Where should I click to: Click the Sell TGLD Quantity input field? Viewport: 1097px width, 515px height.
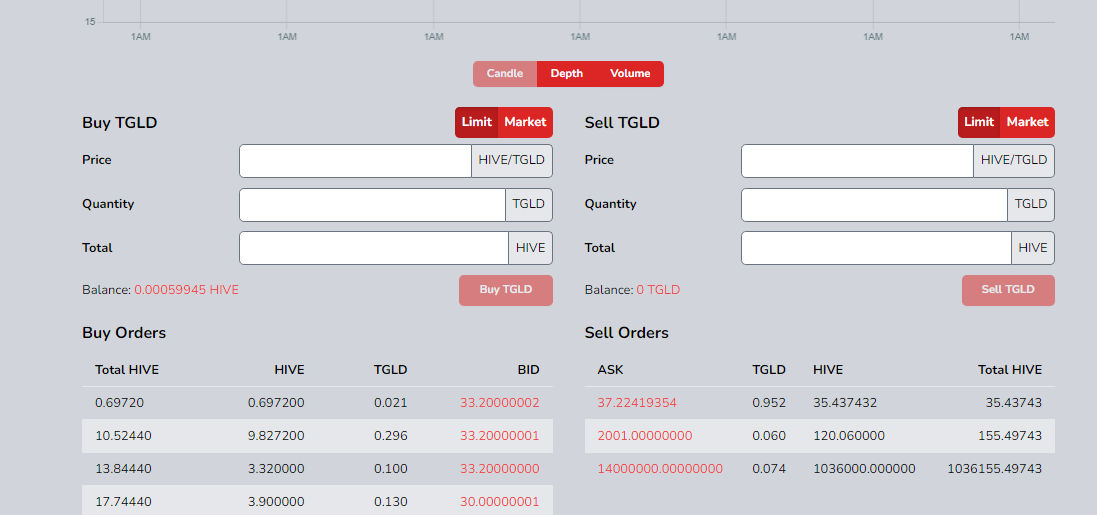[x=874, y=205]
